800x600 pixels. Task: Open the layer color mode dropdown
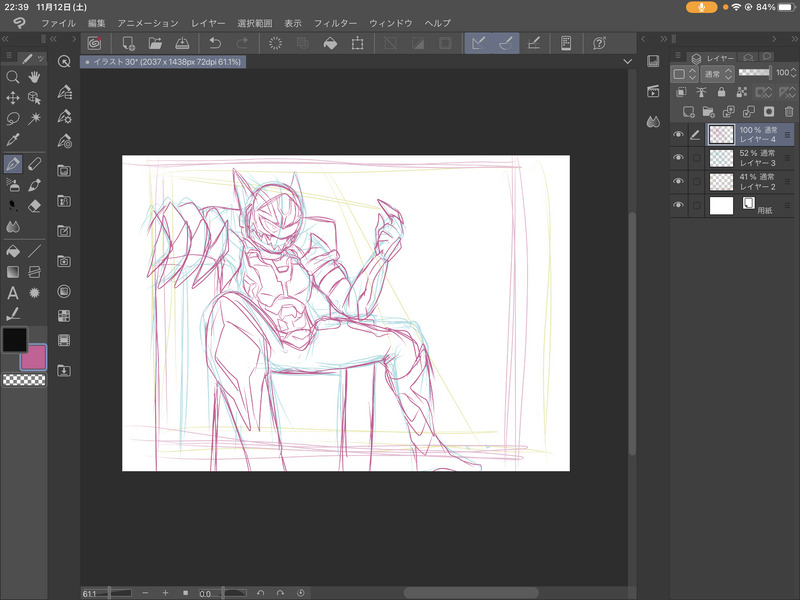684,74
